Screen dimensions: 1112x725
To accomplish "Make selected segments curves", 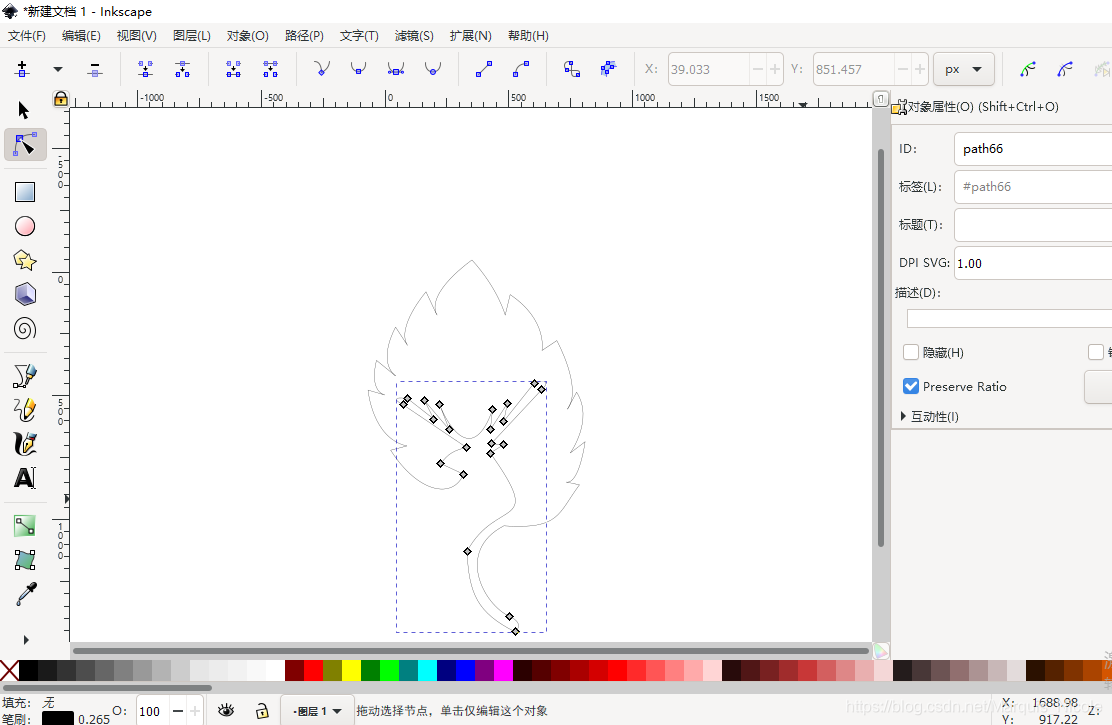I will click(x=521, y=69).
